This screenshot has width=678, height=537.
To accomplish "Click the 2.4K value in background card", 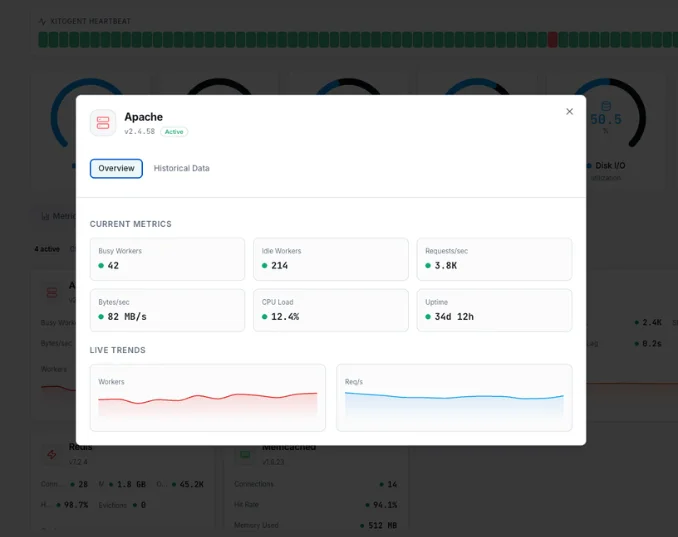I will (652, 323).
